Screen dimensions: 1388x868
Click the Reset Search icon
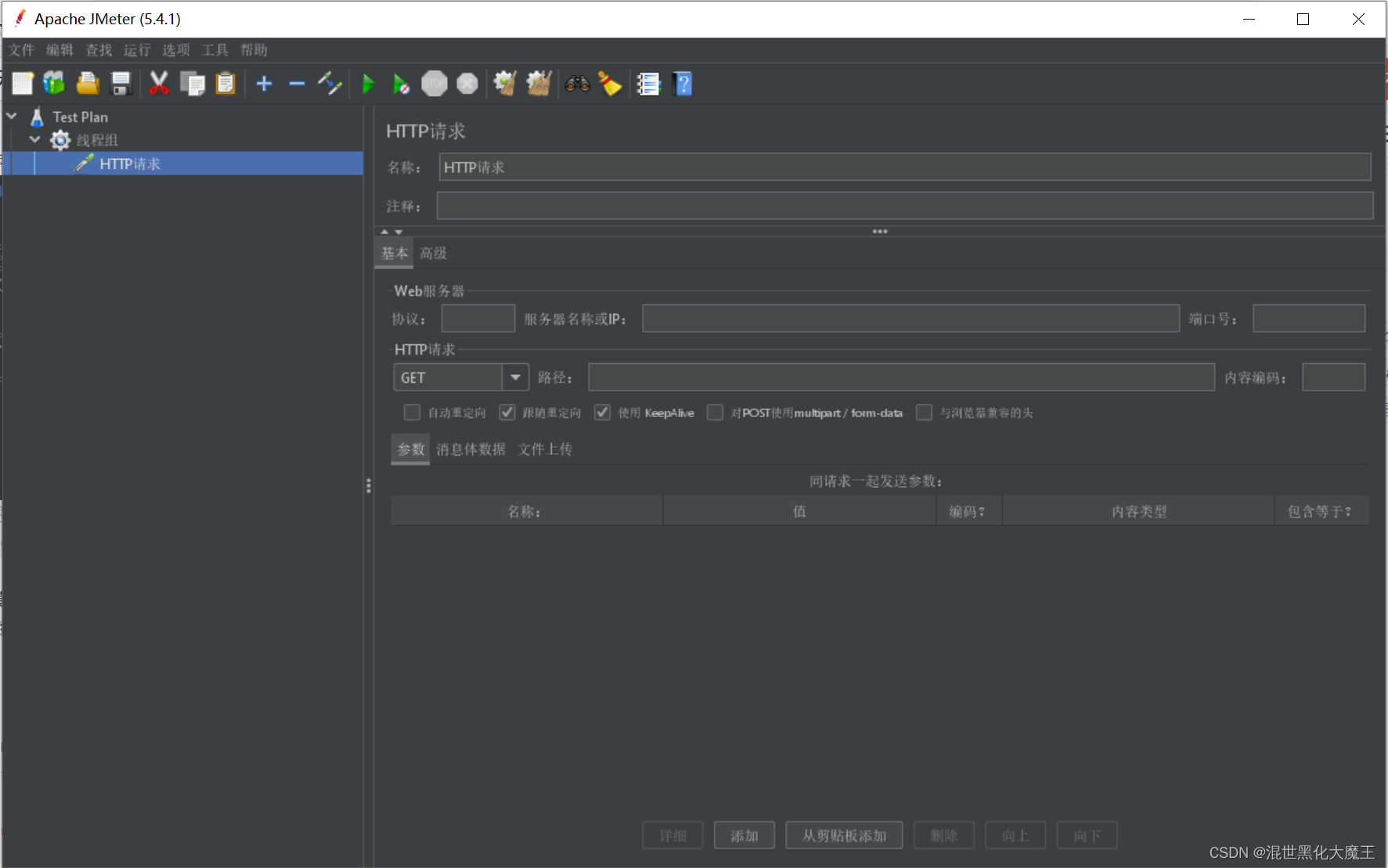coord(610,83)
